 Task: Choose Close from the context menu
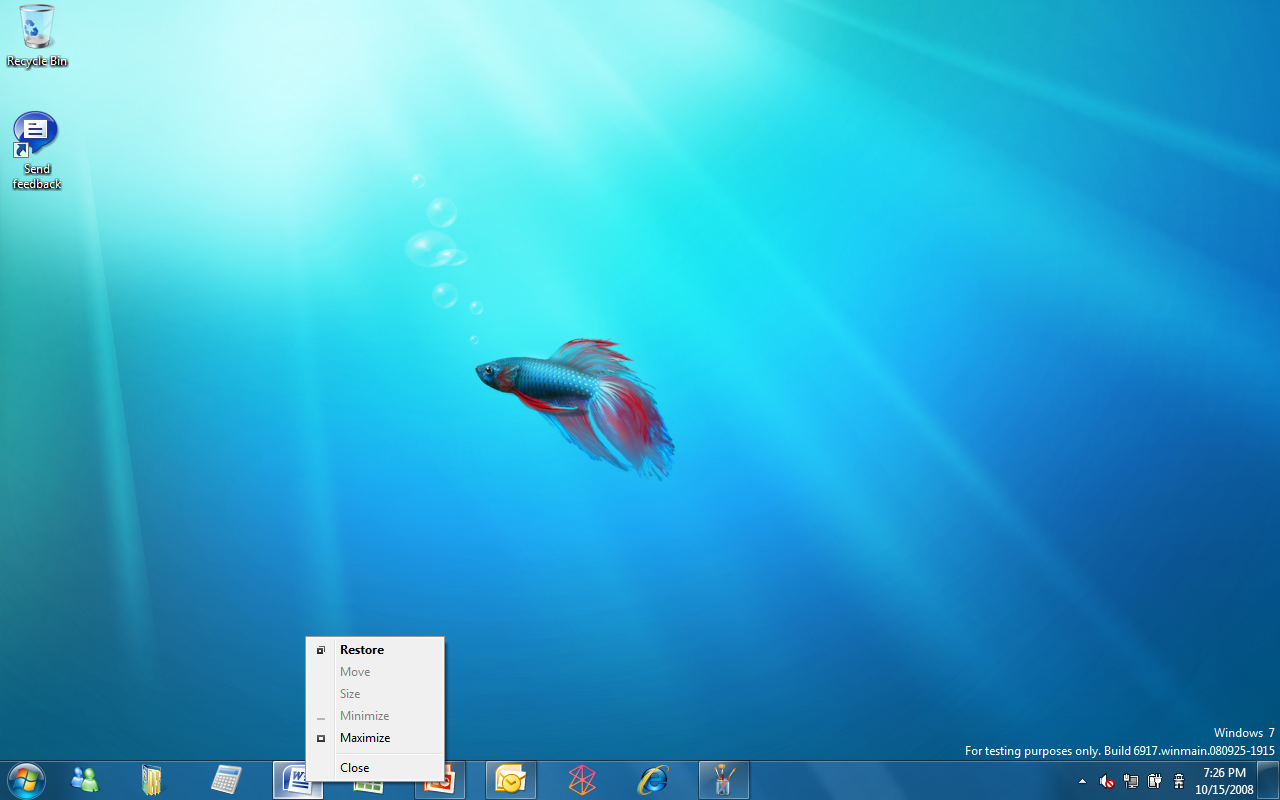[x=355, y=768]
